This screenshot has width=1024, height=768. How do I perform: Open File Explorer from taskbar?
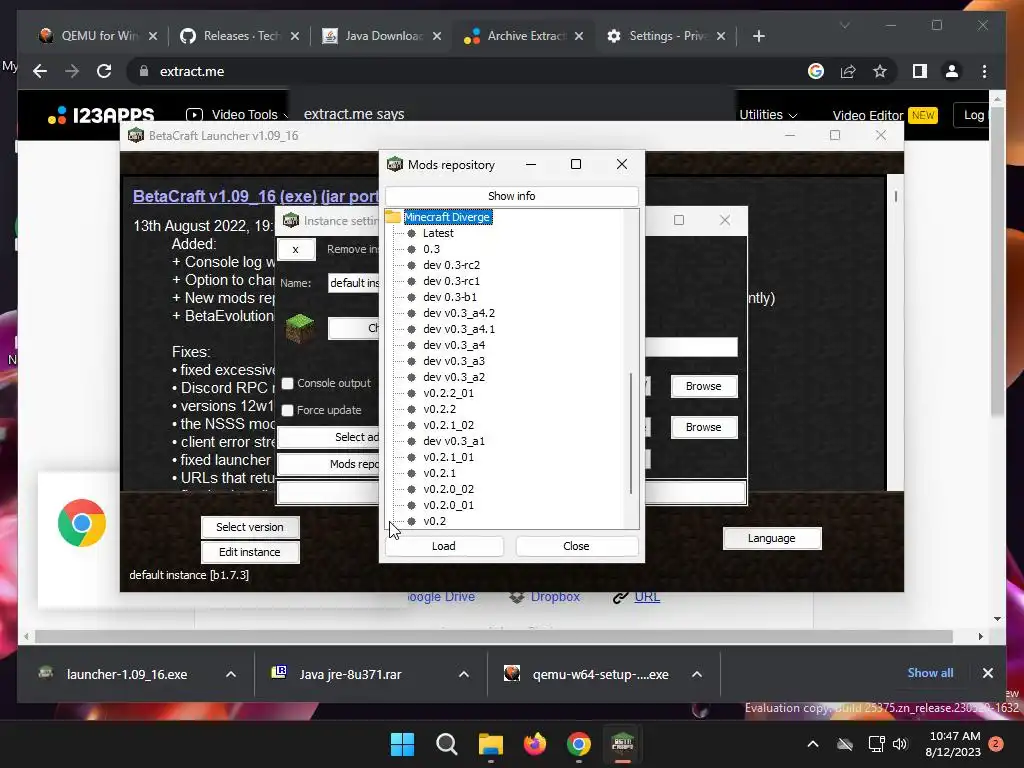point(490,744)
